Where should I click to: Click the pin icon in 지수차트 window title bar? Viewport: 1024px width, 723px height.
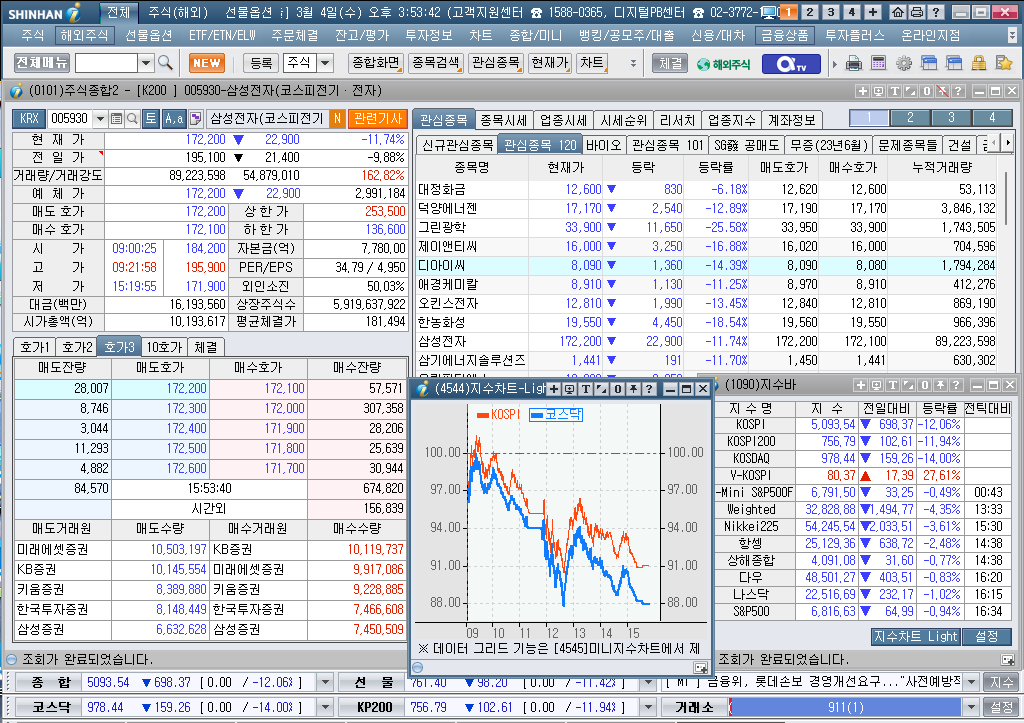point(633,389)
